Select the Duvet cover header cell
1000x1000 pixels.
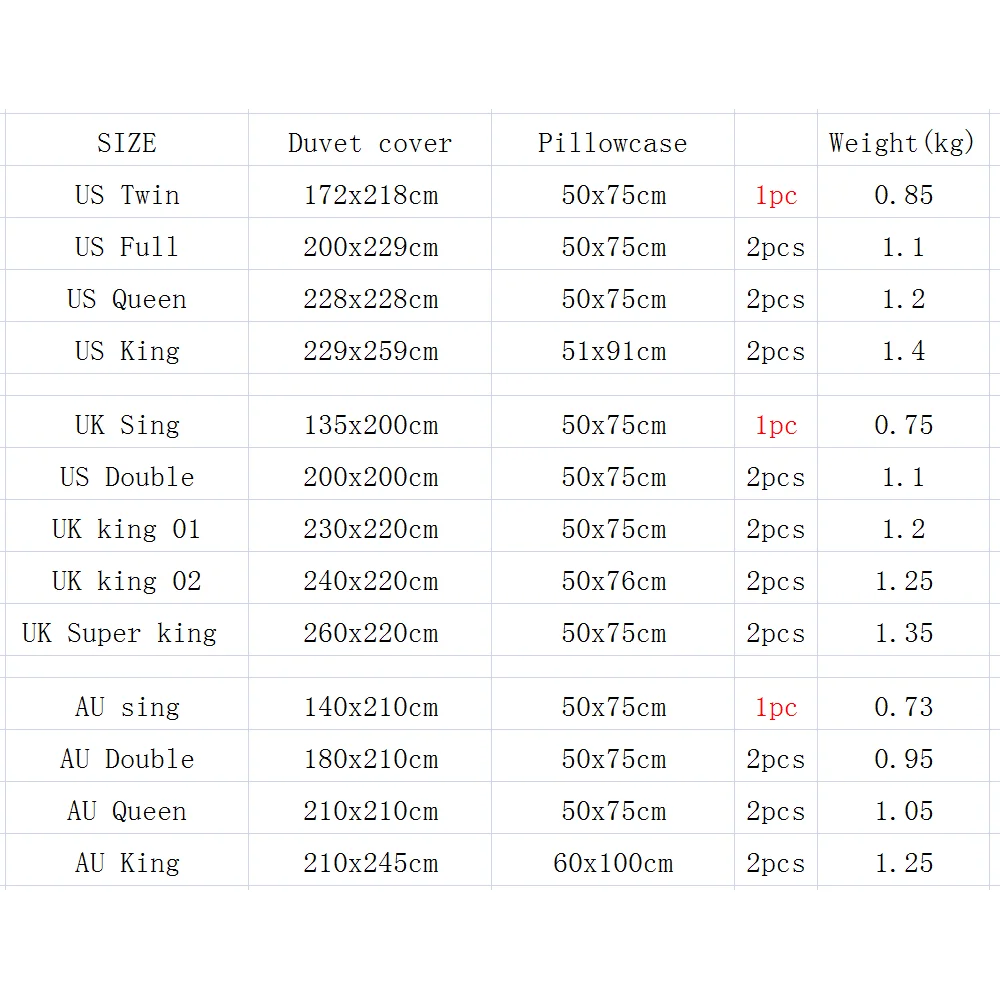pos(370,143)
